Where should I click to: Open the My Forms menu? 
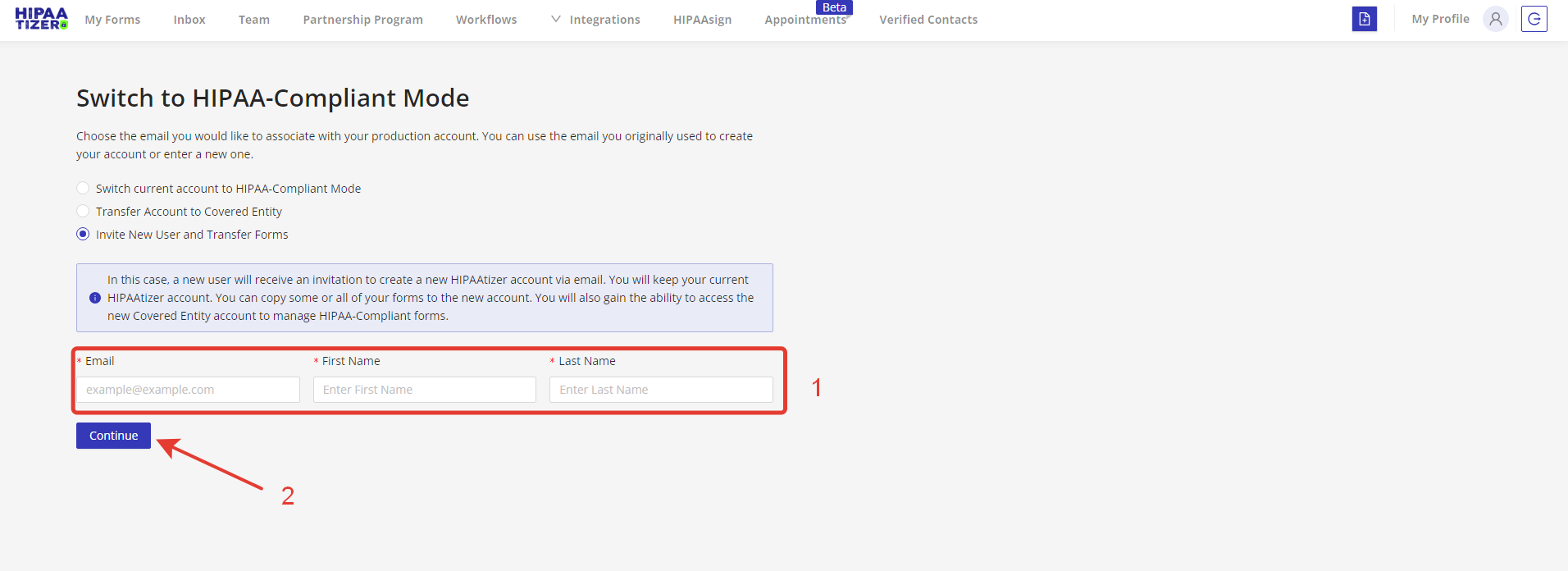112,20
